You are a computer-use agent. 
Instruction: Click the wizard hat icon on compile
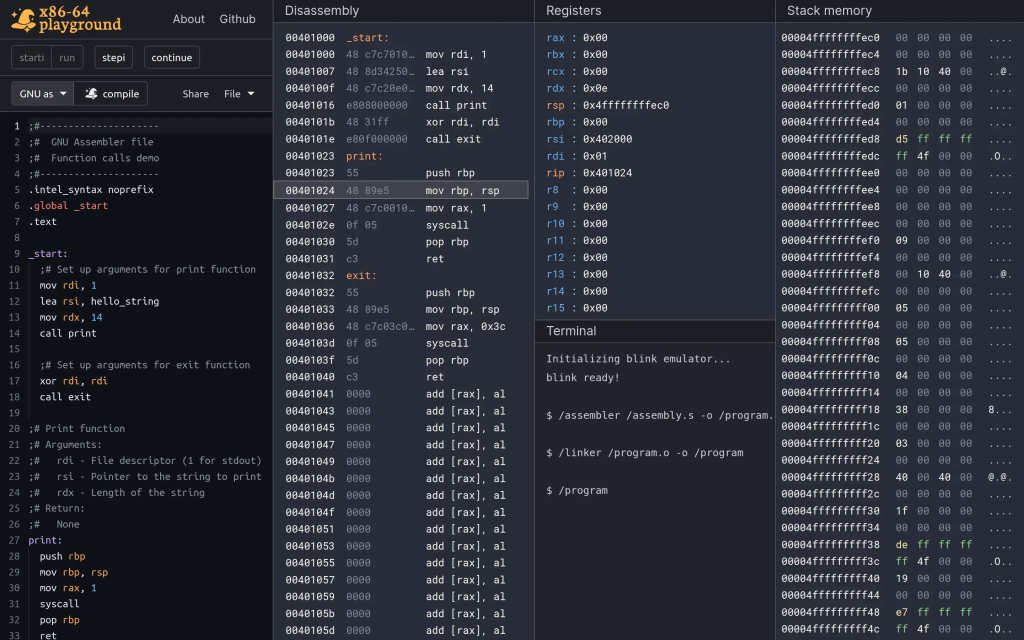point(92,94)
